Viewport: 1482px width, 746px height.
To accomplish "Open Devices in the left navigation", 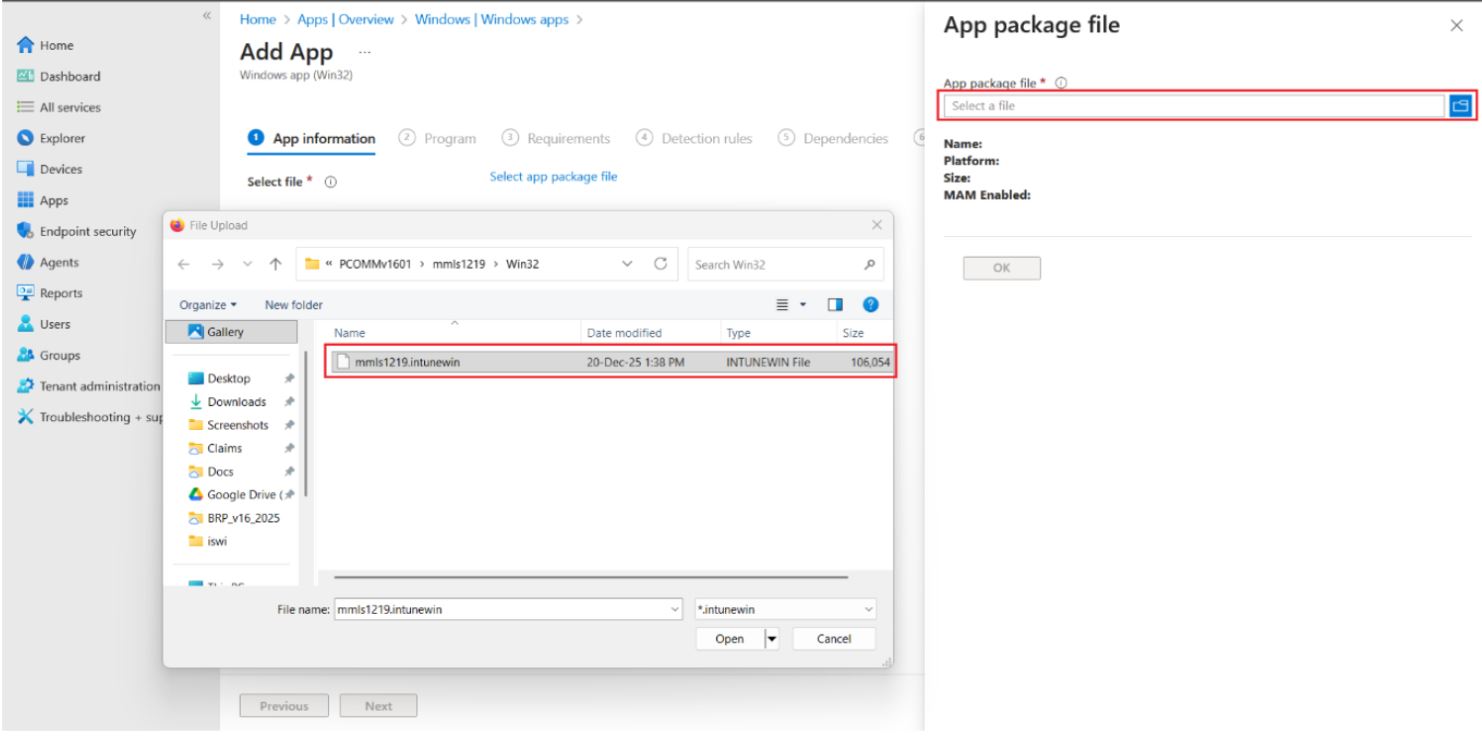I will [61, 169].
